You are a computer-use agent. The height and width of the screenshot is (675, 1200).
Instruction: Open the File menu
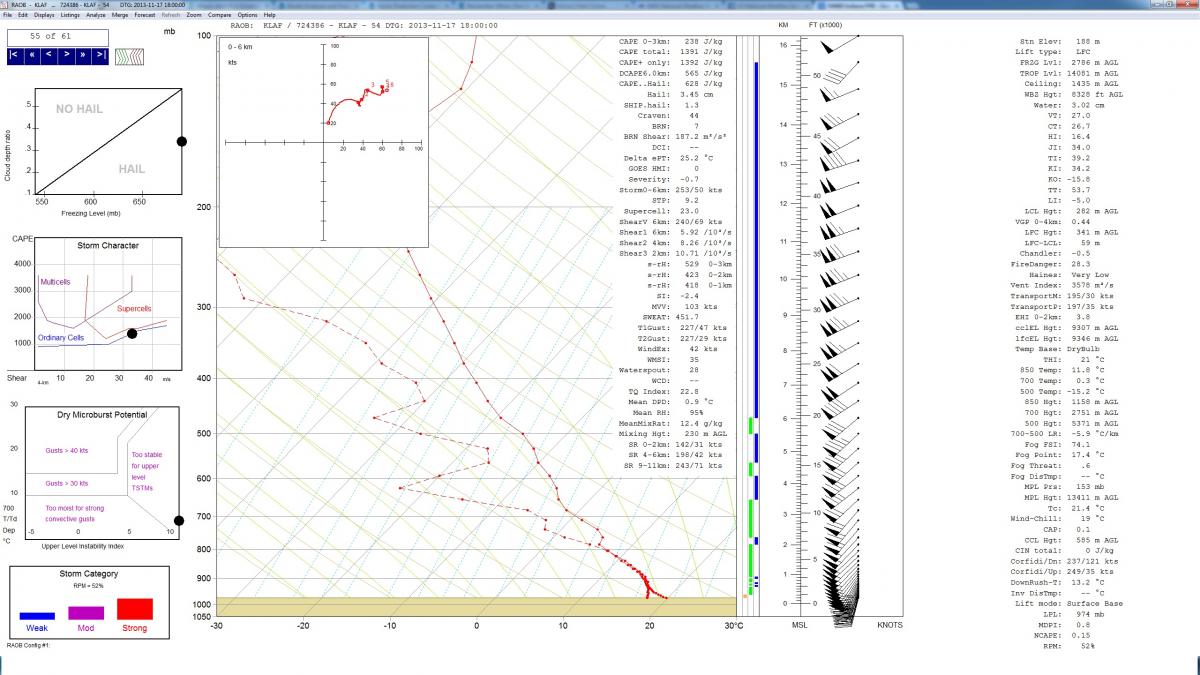pos(8,15)
